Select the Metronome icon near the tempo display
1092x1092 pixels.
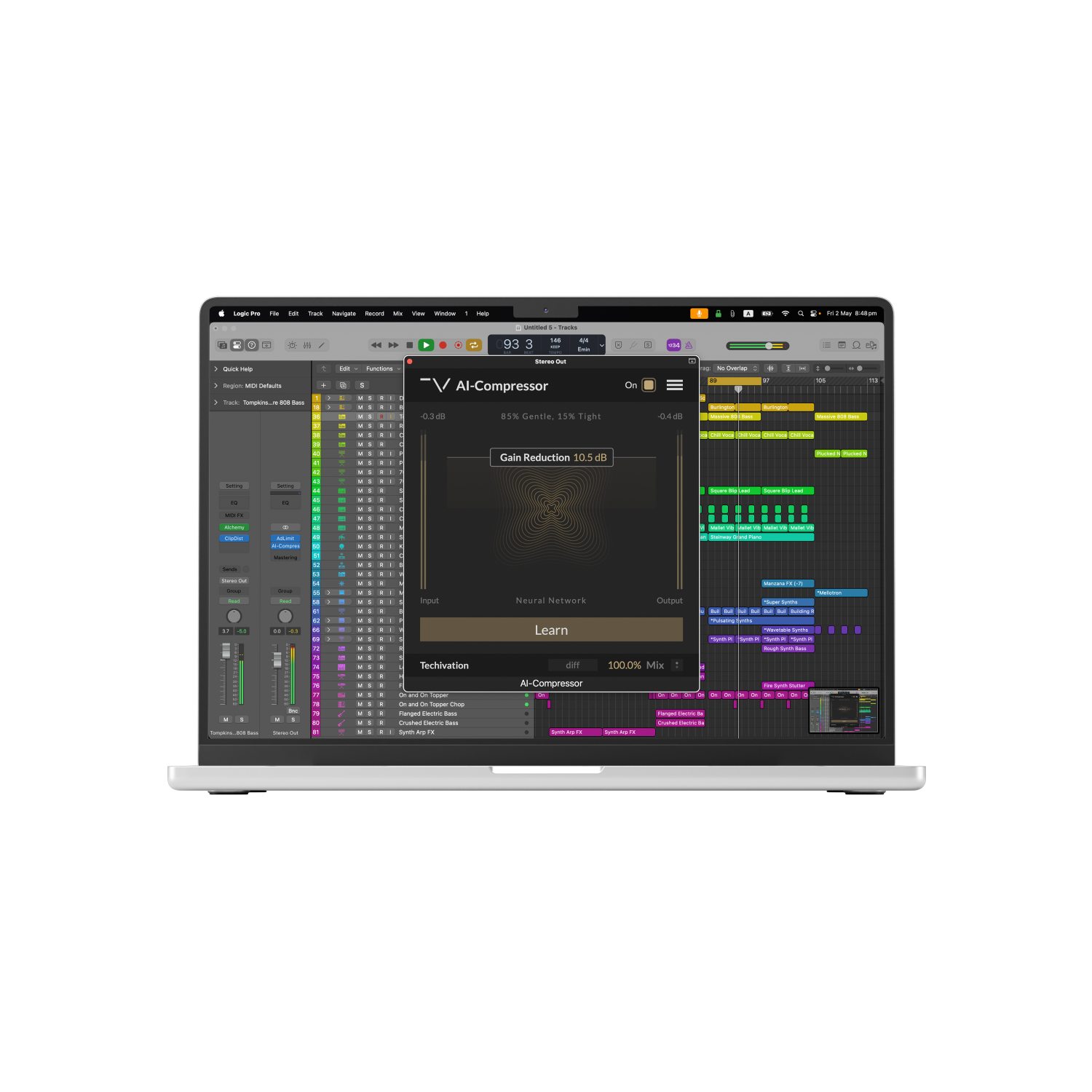(690, 345)
